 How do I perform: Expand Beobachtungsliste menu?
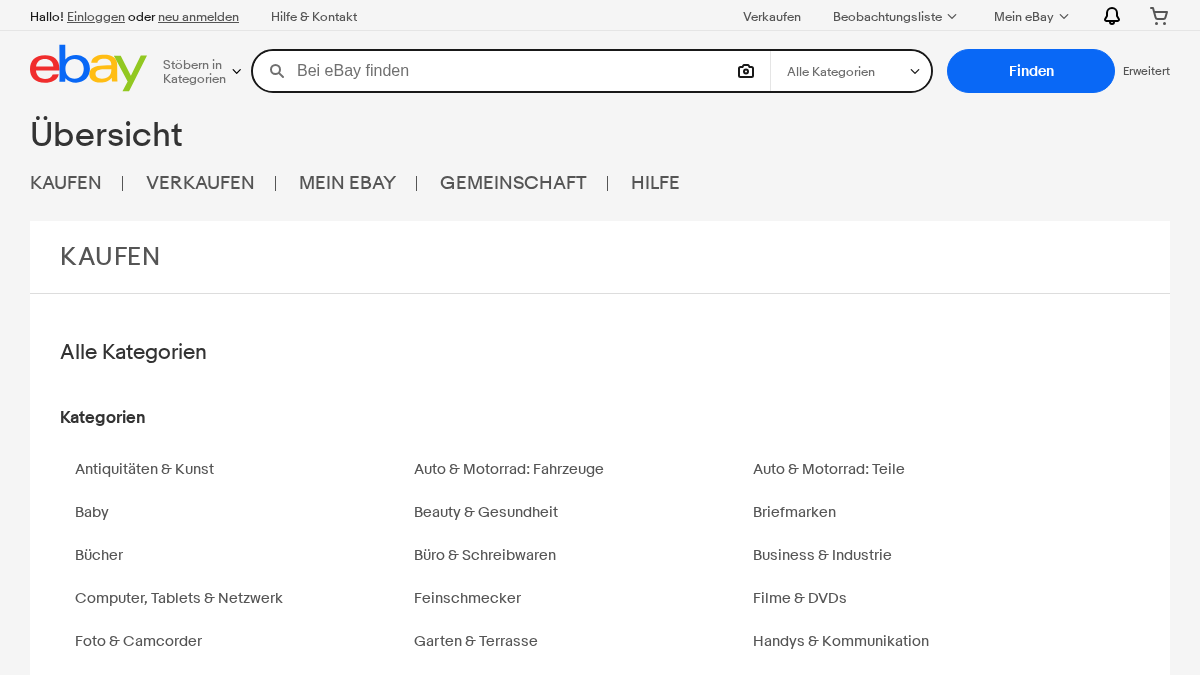point(895,16)
